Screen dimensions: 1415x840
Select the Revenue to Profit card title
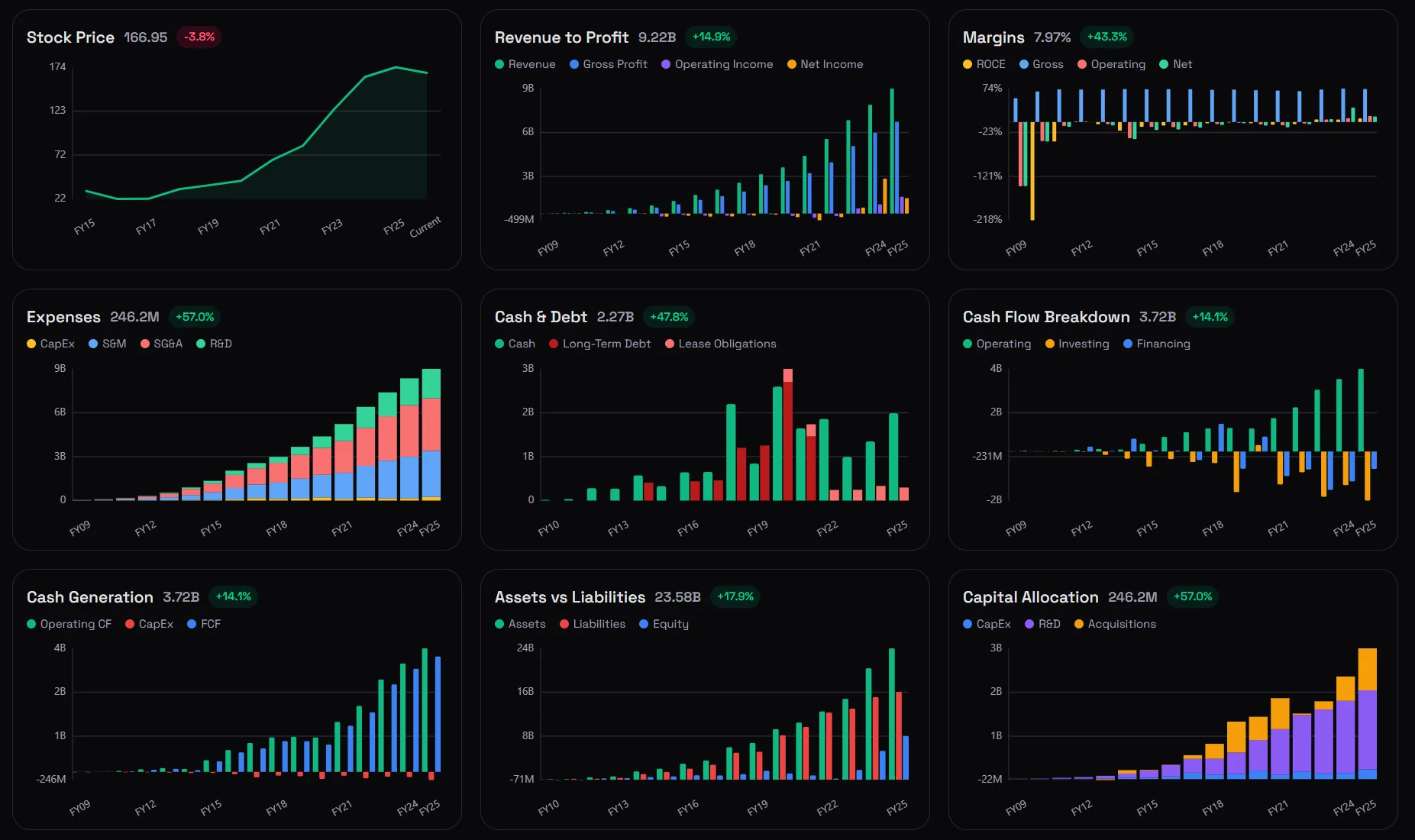click(561, 37)
